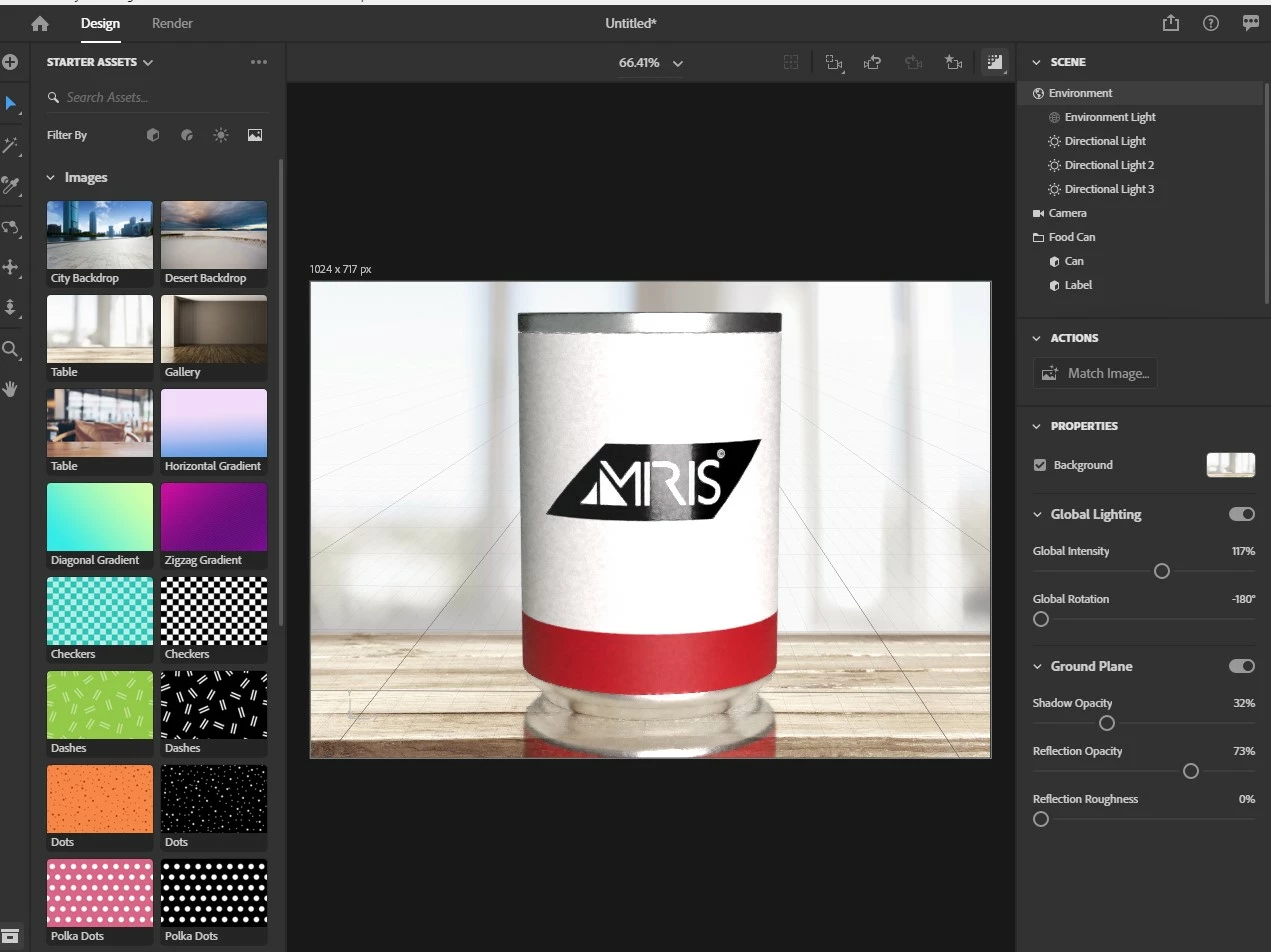Click the Background image swatch

tap(1231, 465)
